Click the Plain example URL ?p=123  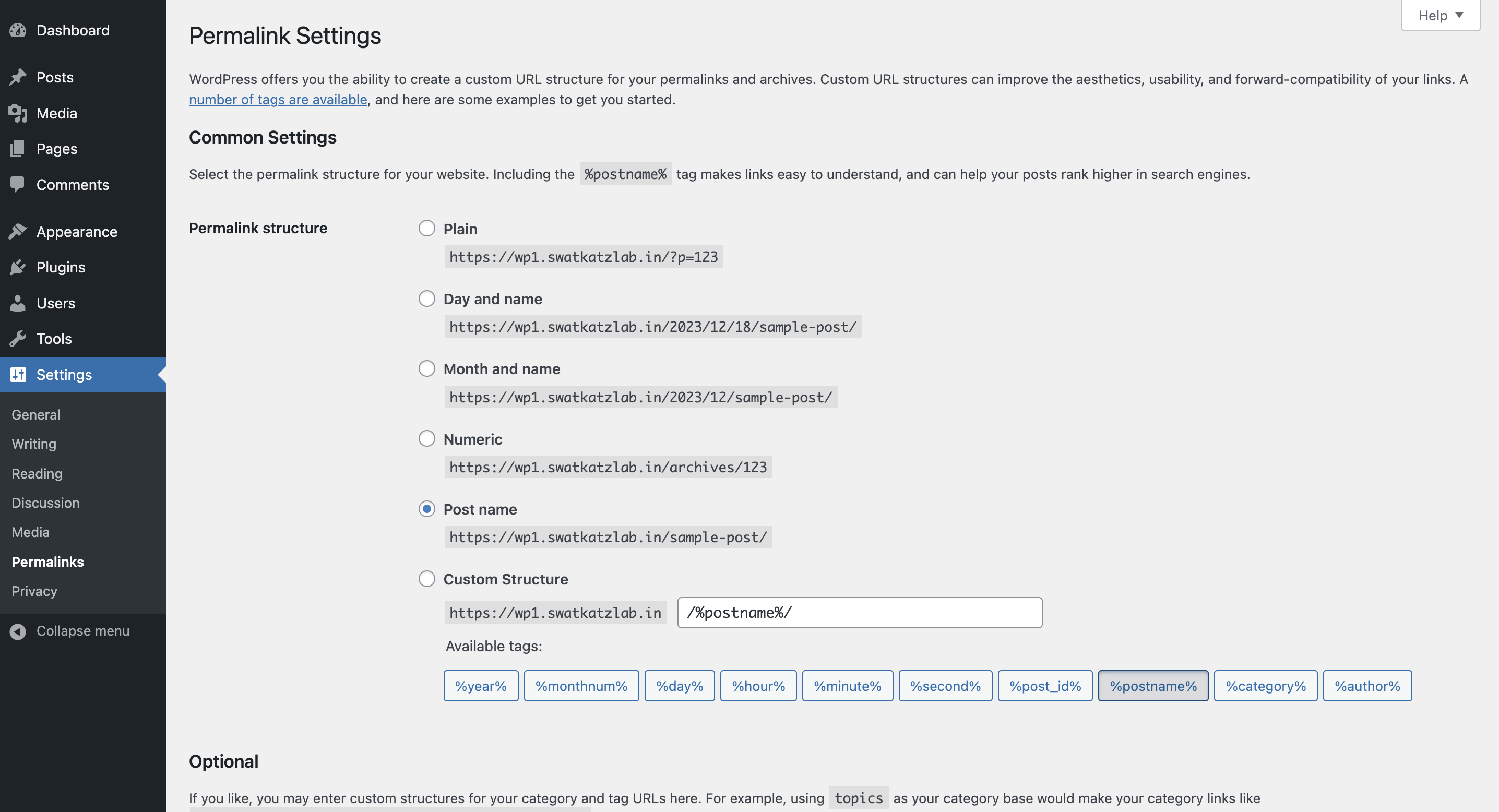tap(584, 257)
